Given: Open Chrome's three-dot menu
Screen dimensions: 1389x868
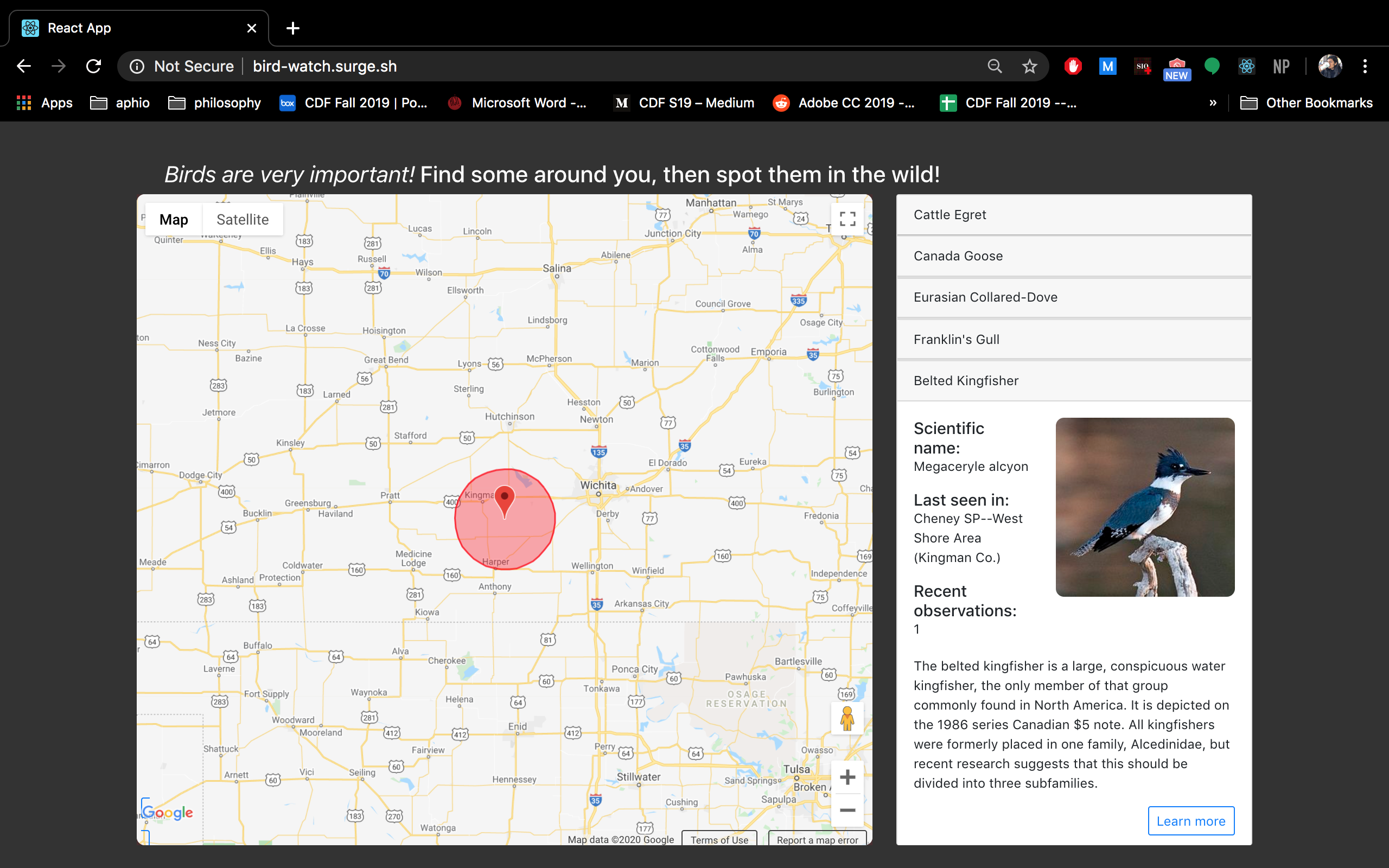Looking at the screenshot, I should click(x=1365, y=66).
